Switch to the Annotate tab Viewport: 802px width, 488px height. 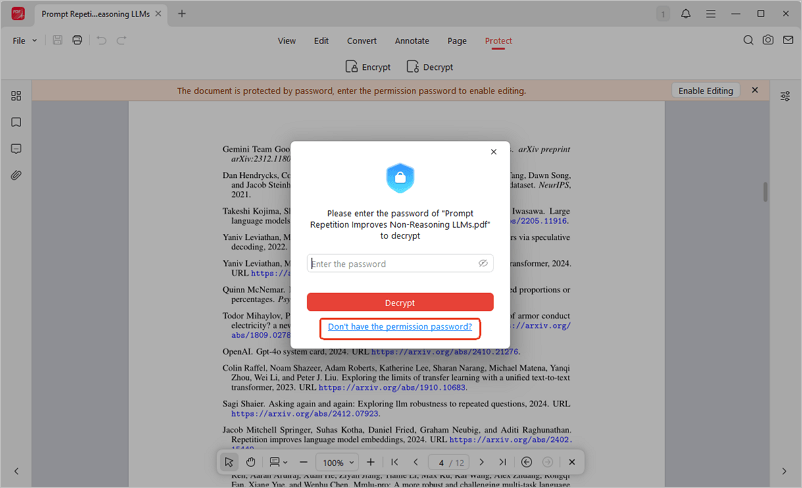pyautogui.click(x=412, y=40)
